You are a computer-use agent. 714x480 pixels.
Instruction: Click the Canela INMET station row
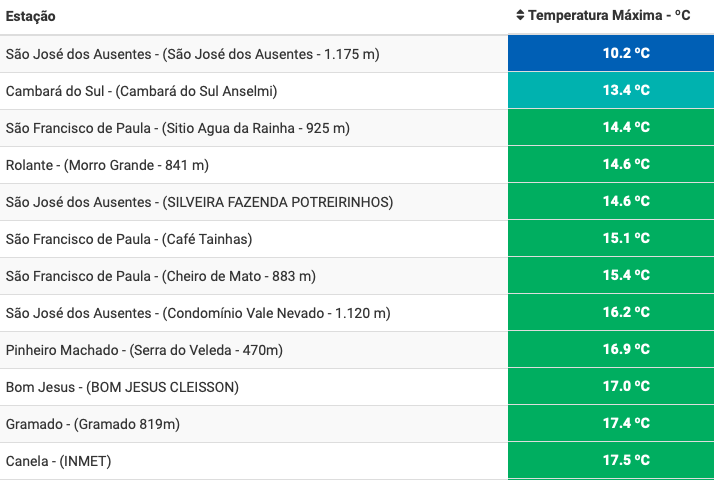pyautogui.click(x=59, y=461)
